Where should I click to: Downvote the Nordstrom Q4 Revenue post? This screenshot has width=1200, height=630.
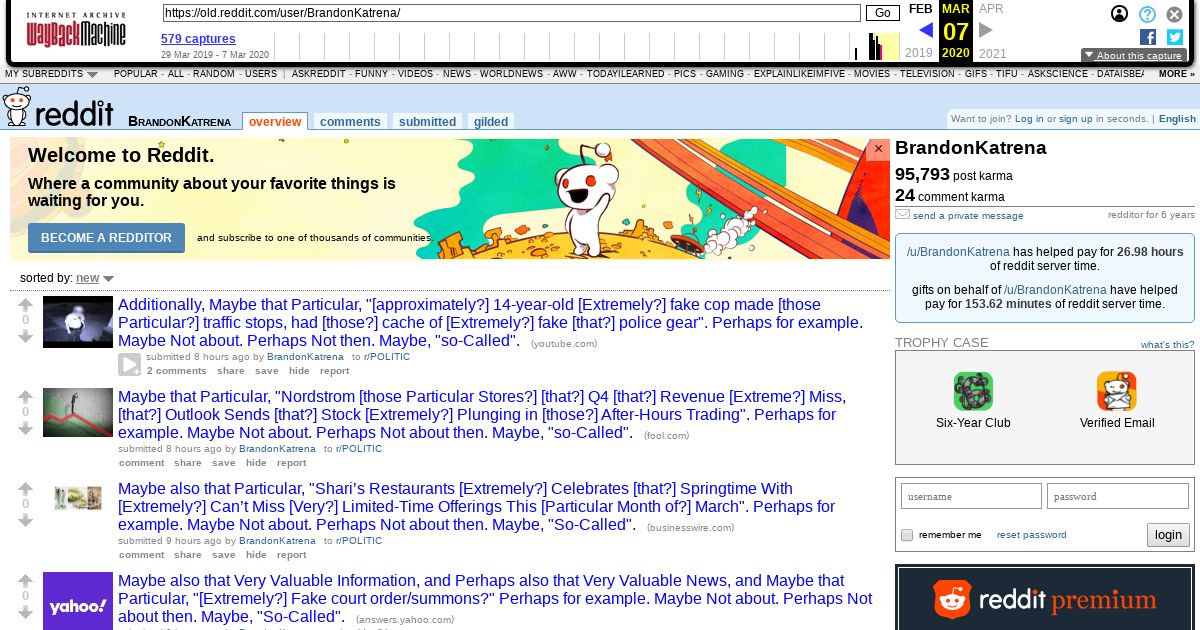[26, 429]
